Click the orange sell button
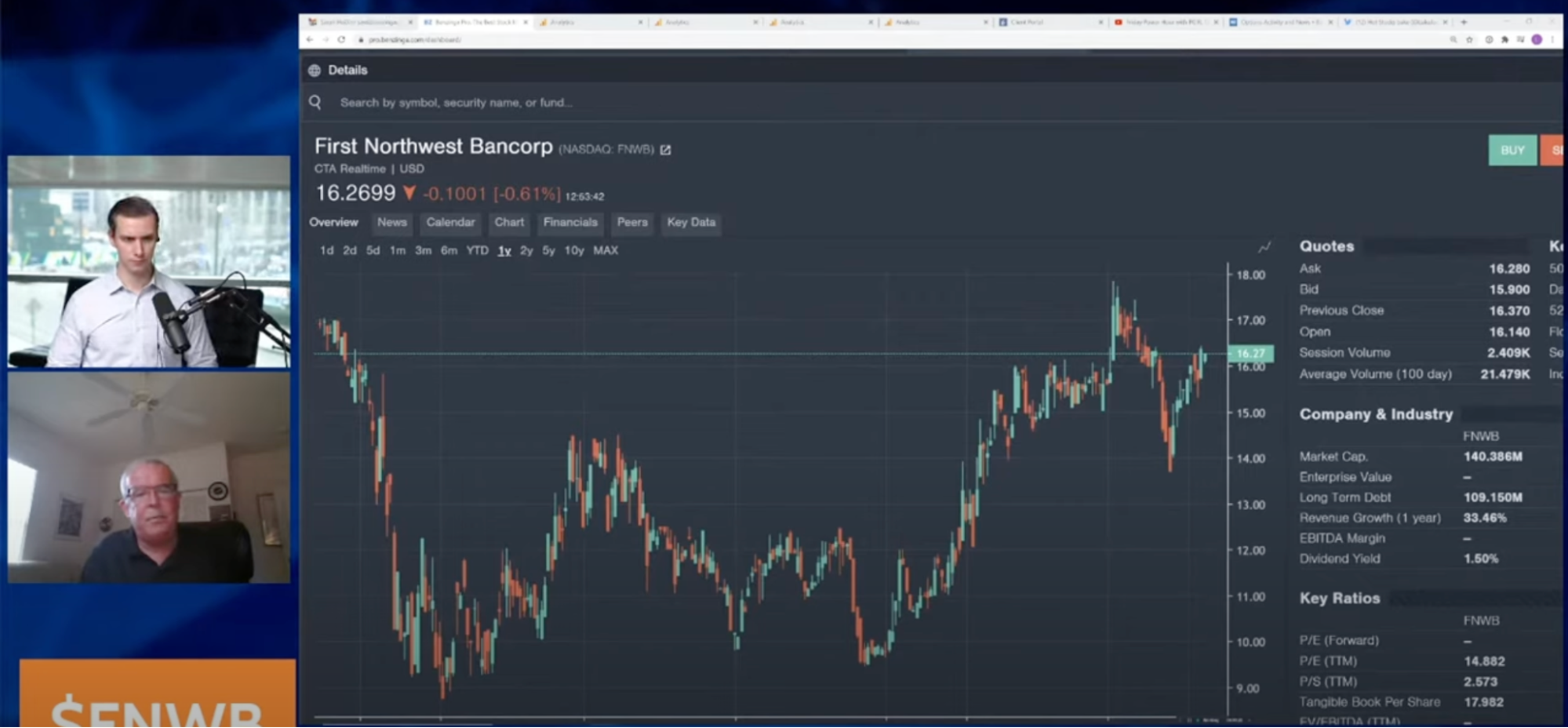This screenshot has height=728, width=1568. [1552, 150]
